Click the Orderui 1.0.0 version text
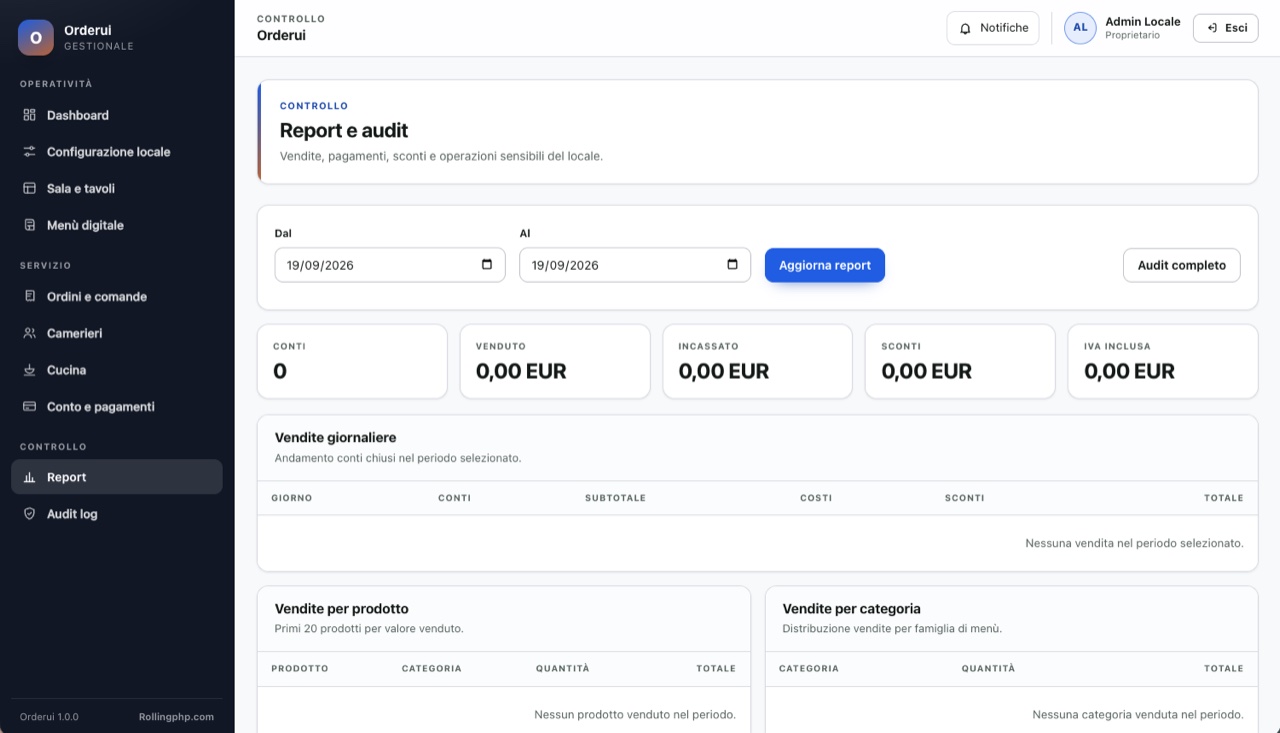Image resolution: width=1280 pixels, height=733 pixels. tap(49, 717)
